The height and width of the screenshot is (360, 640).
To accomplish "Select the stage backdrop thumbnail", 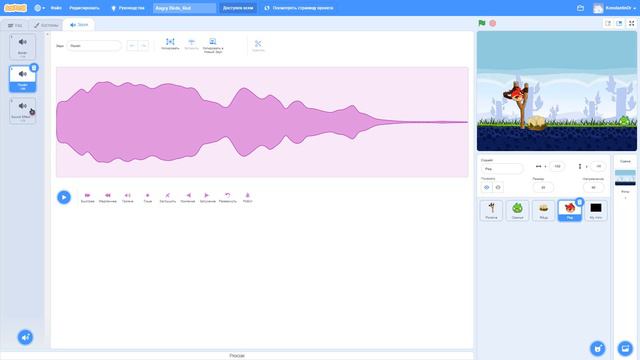I will pyautogui.click(x=625, y=178).
